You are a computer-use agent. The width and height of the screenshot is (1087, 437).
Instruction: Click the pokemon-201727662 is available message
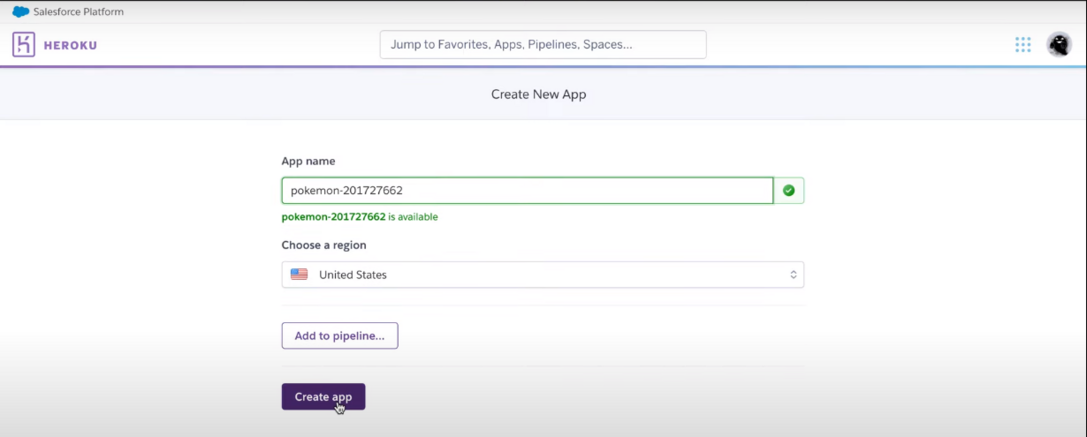tap(360, 216)
